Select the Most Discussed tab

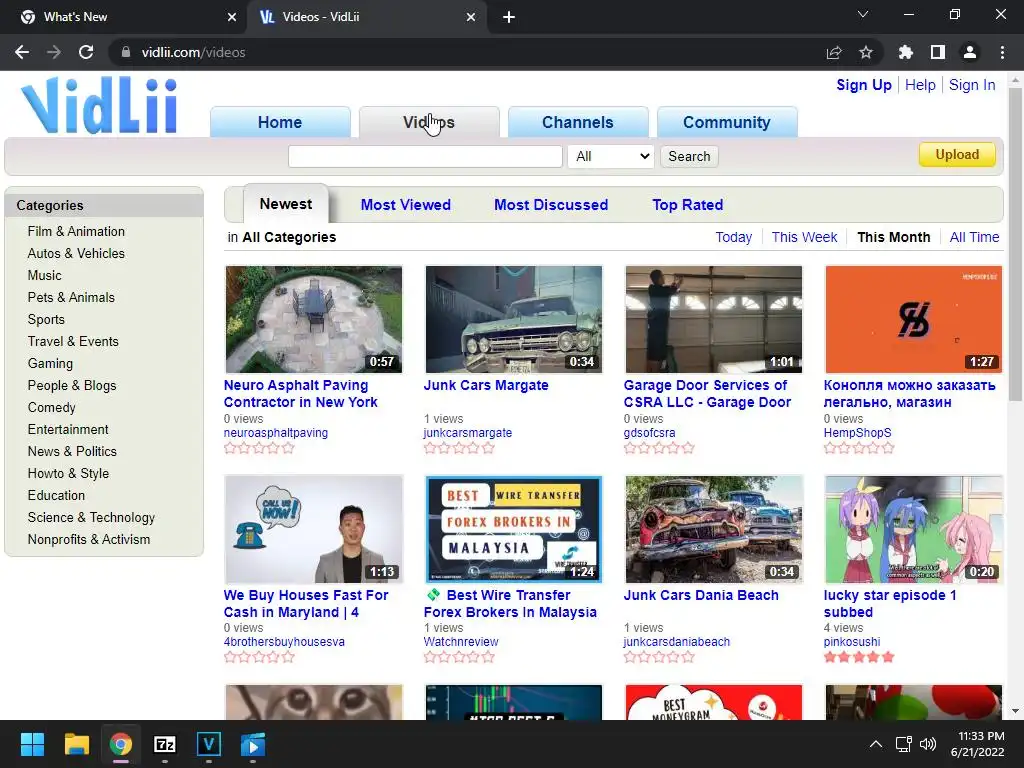[551, 204]
